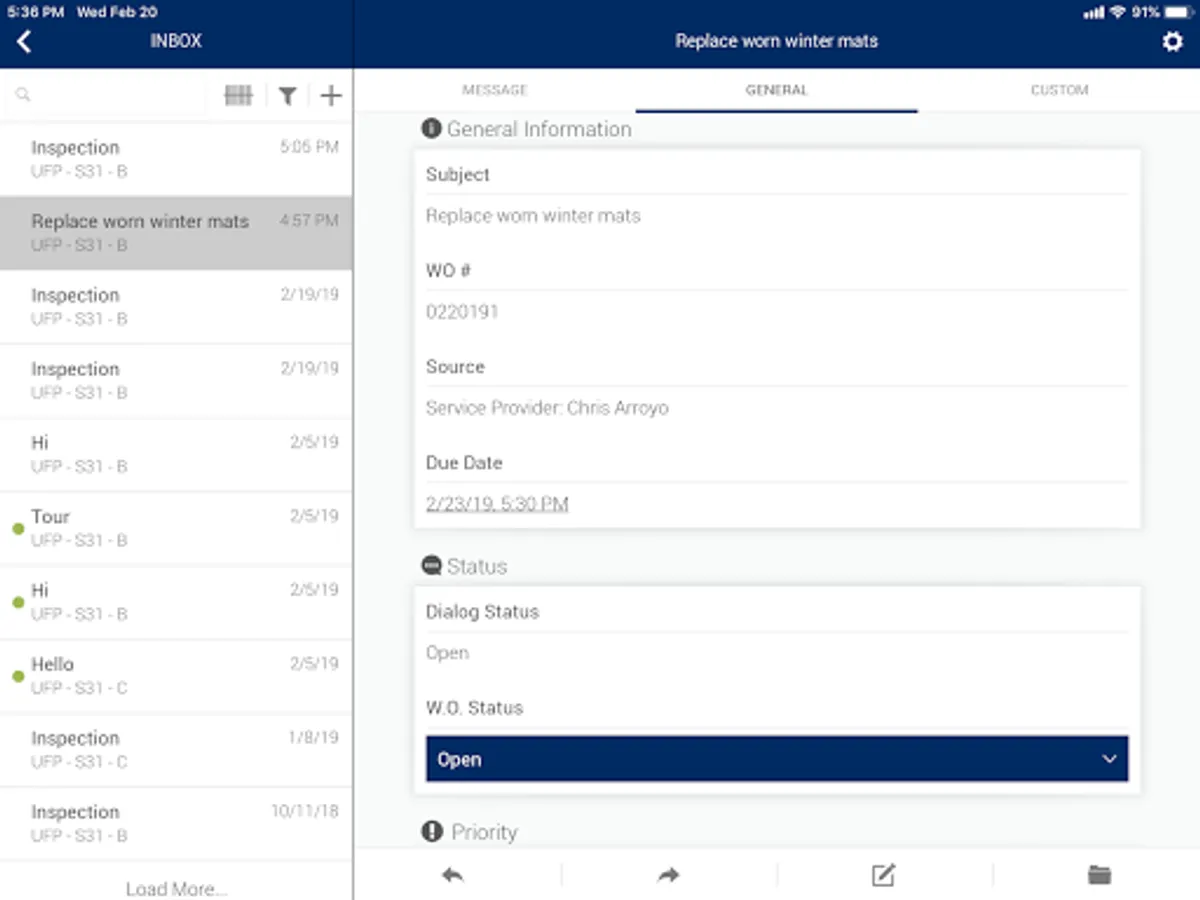Expand the W.O. Status Open dropdown

coord(777,759)
